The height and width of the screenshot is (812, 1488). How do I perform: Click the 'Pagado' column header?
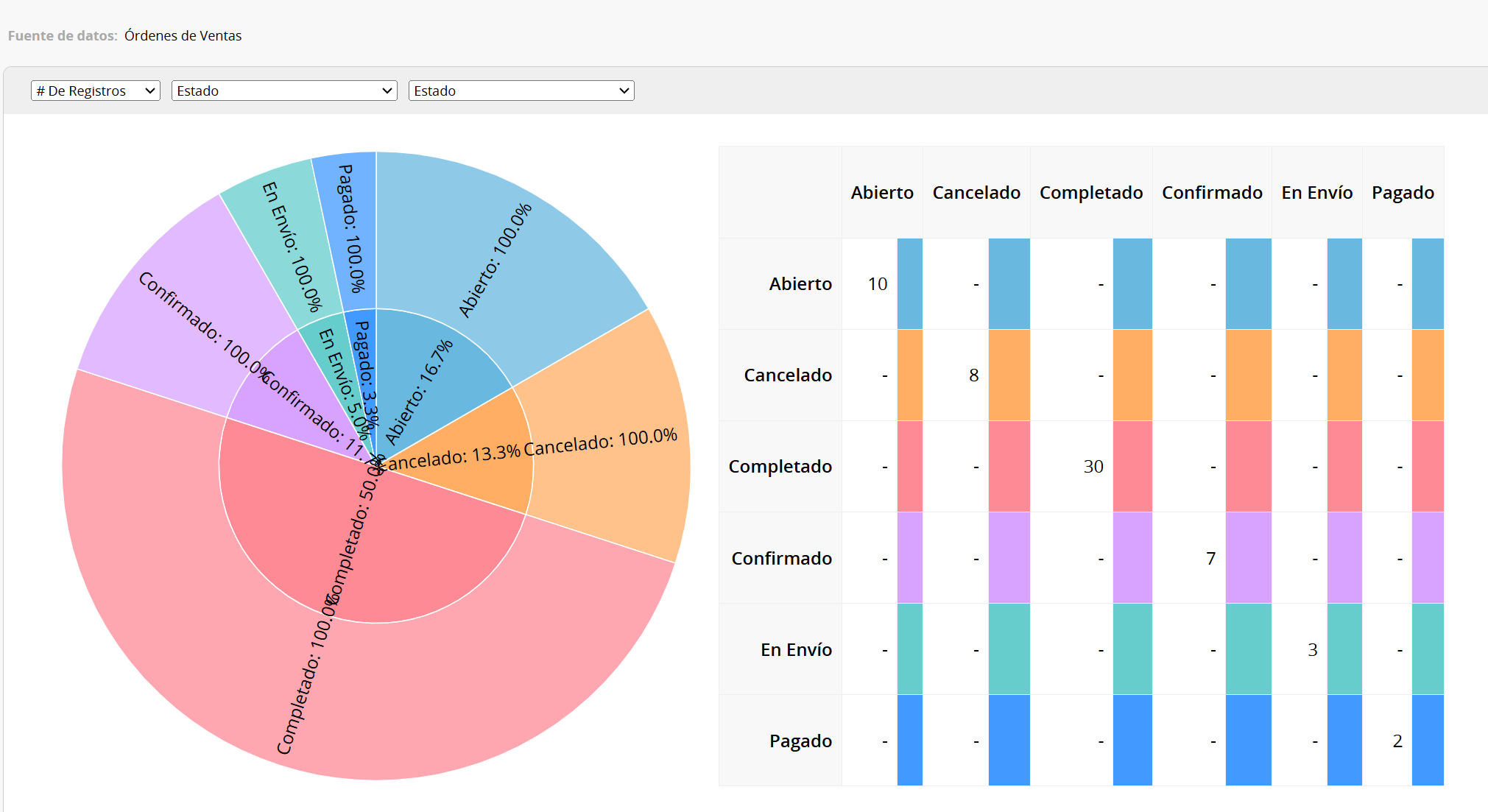pos(1403,193)
